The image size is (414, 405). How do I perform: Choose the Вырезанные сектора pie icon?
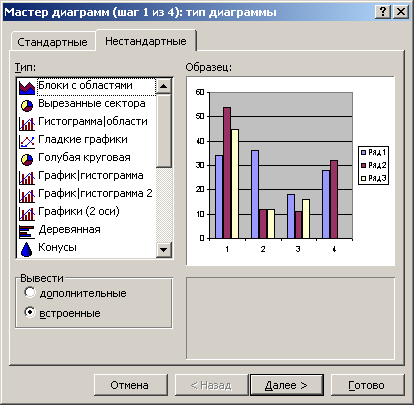coord(27,106)
